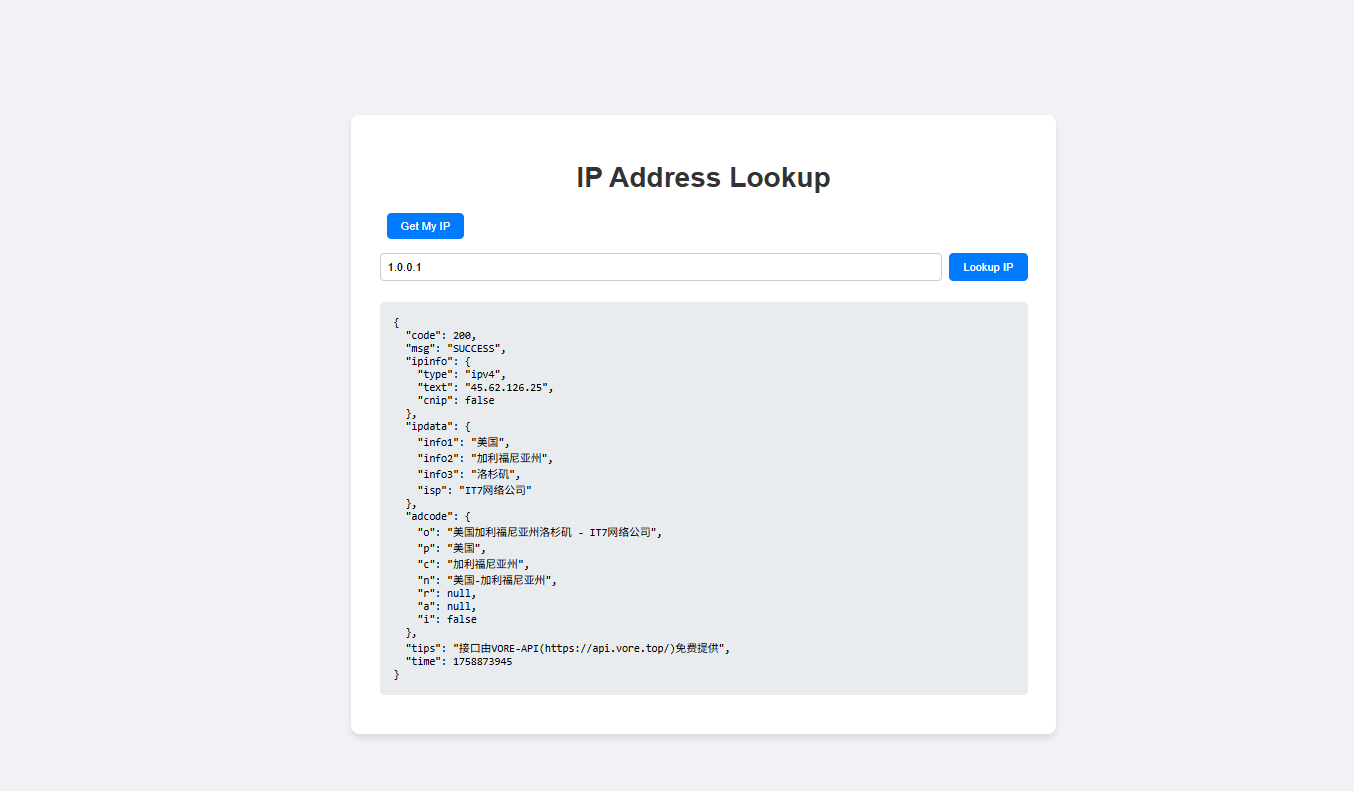This screenshot has width=1354, height=791.
Task: Click the "msg": "SUCCESS" line
Action: (x=456, y=348)
